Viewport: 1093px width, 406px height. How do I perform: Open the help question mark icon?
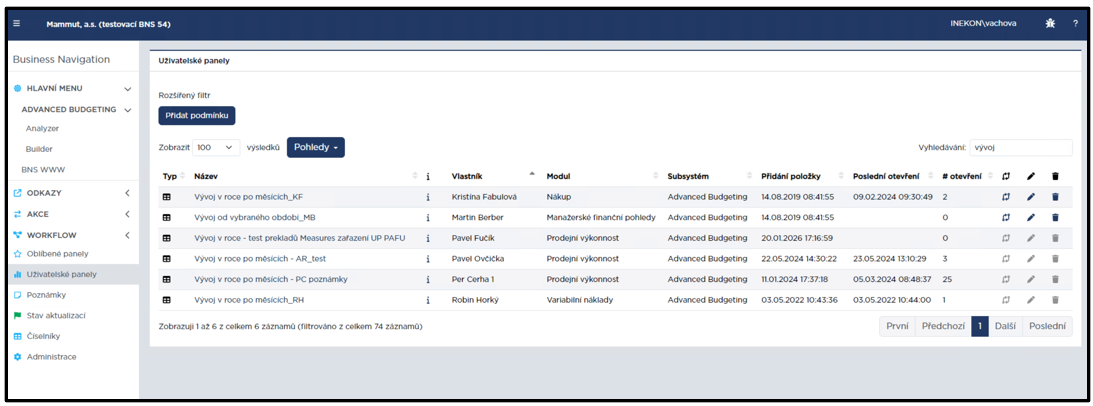click(1075, 23)
